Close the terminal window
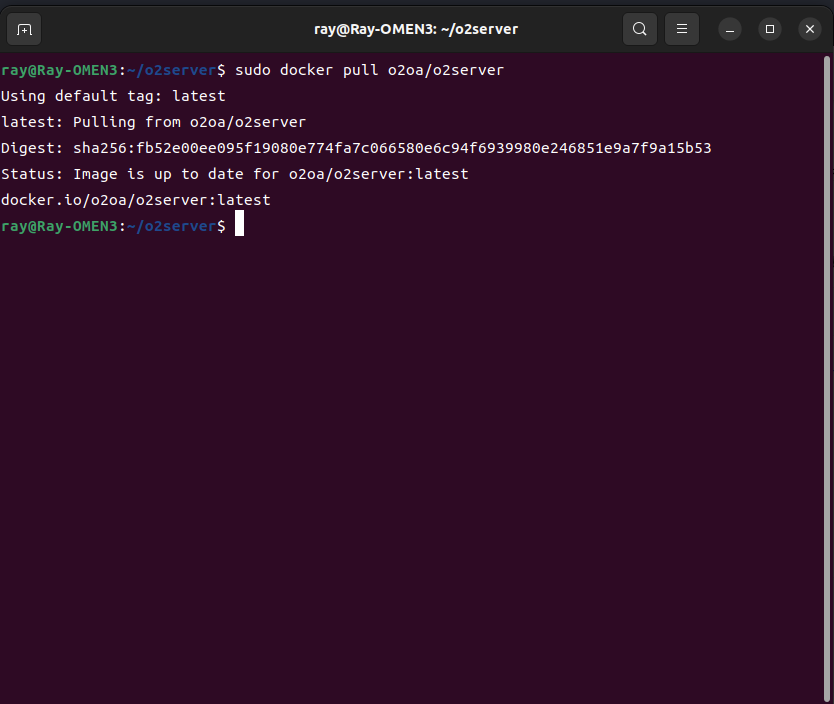This screenshot has width=834, height=704. pos(808,29)
